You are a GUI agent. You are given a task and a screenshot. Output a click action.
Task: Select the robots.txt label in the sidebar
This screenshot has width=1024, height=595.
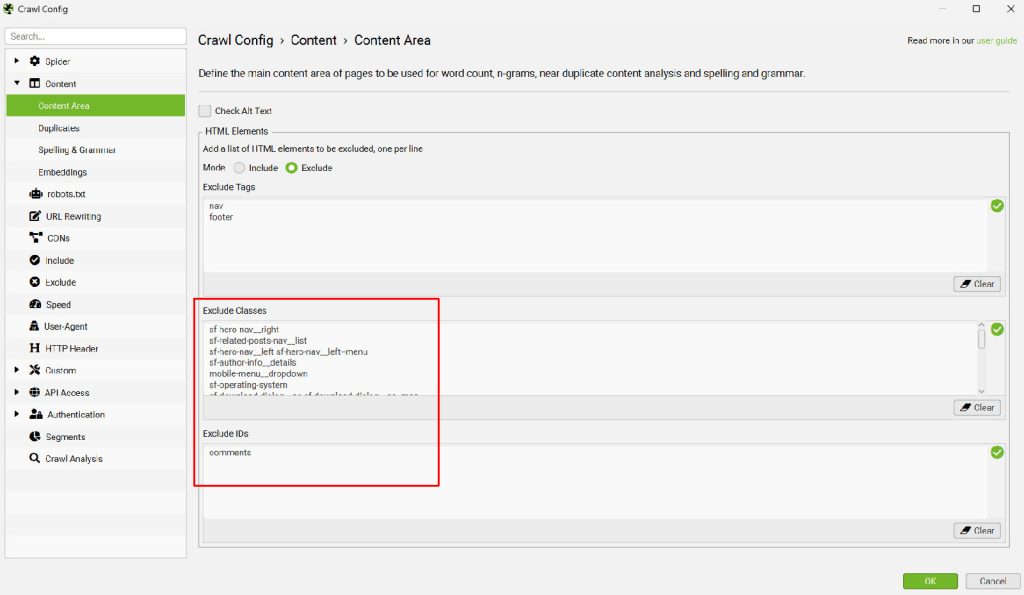[x=66, y=194]
